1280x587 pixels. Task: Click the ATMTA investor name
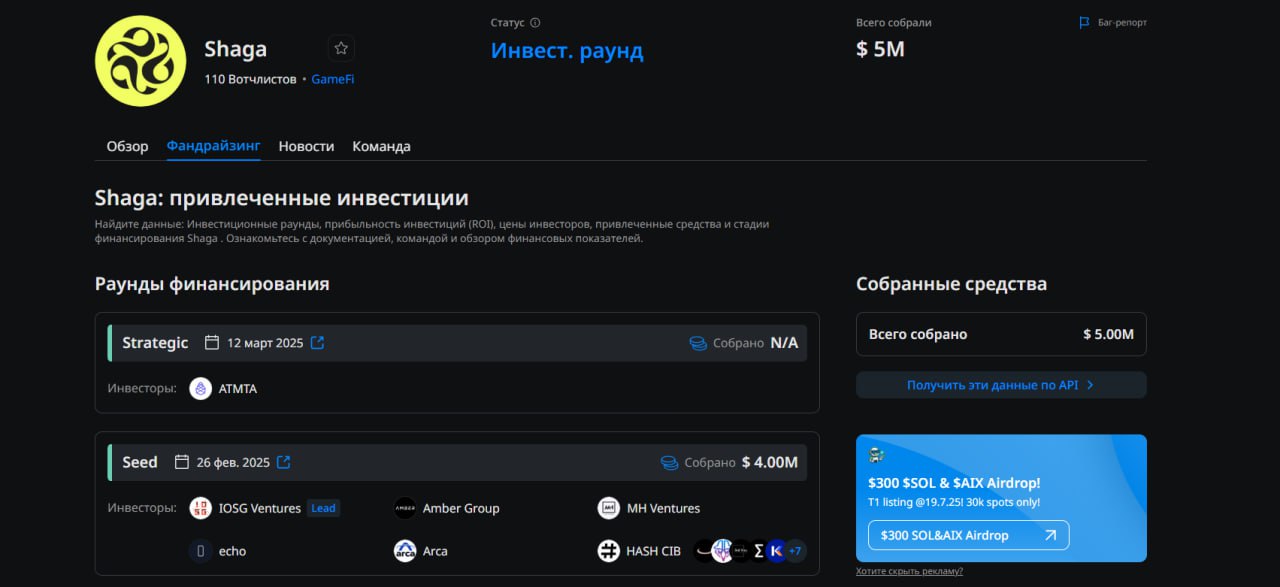(238, 389)
